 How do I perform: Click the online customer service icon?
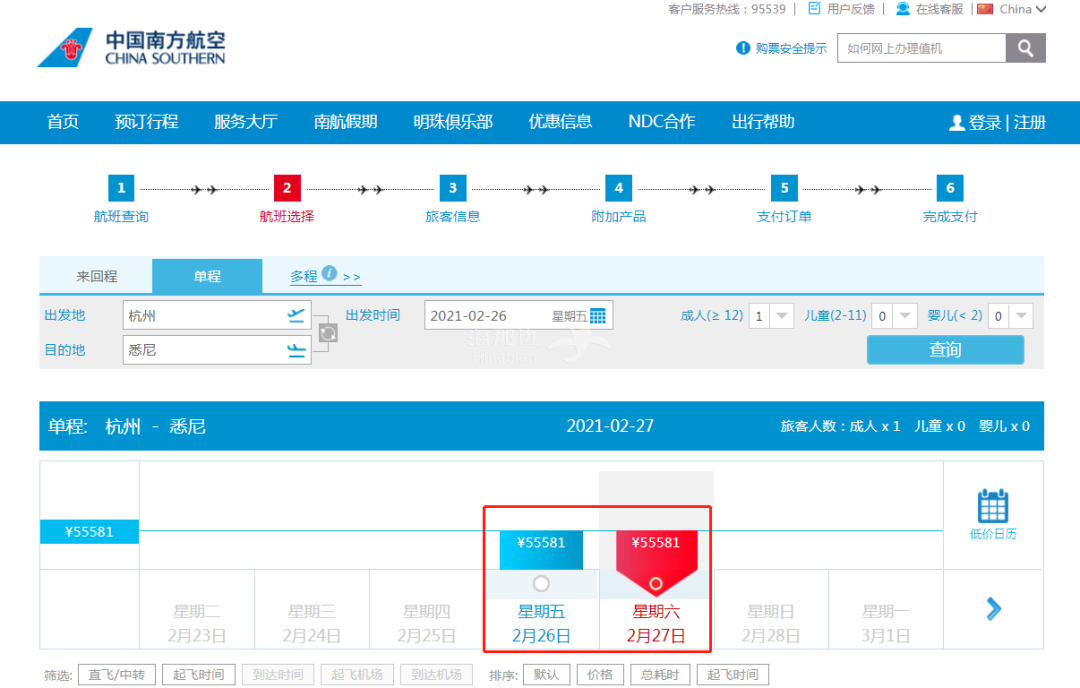(903, 9)
